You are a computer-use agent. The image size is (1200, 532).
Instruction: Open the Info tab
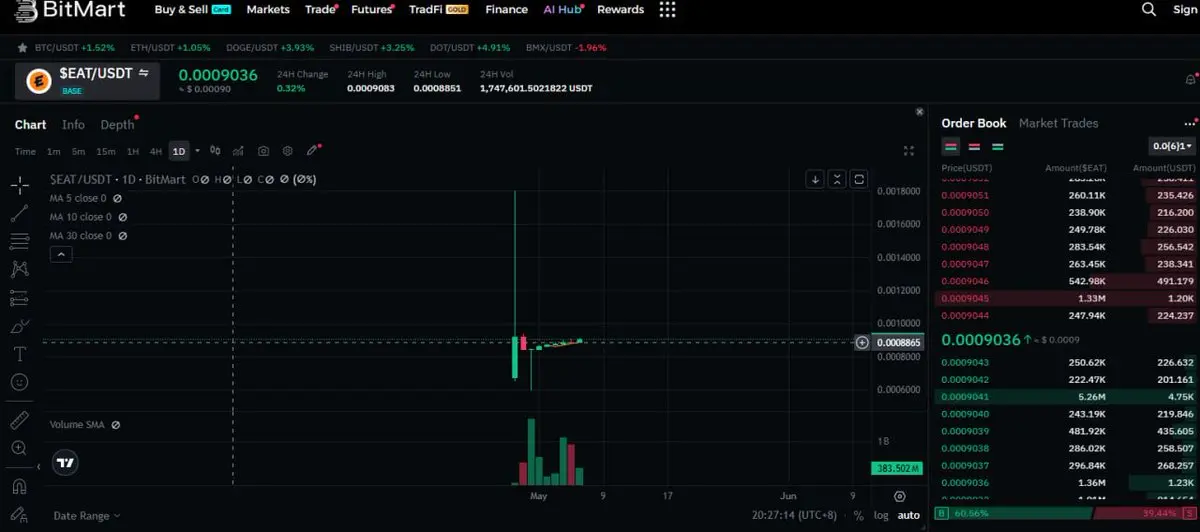[x=73, y=125]
